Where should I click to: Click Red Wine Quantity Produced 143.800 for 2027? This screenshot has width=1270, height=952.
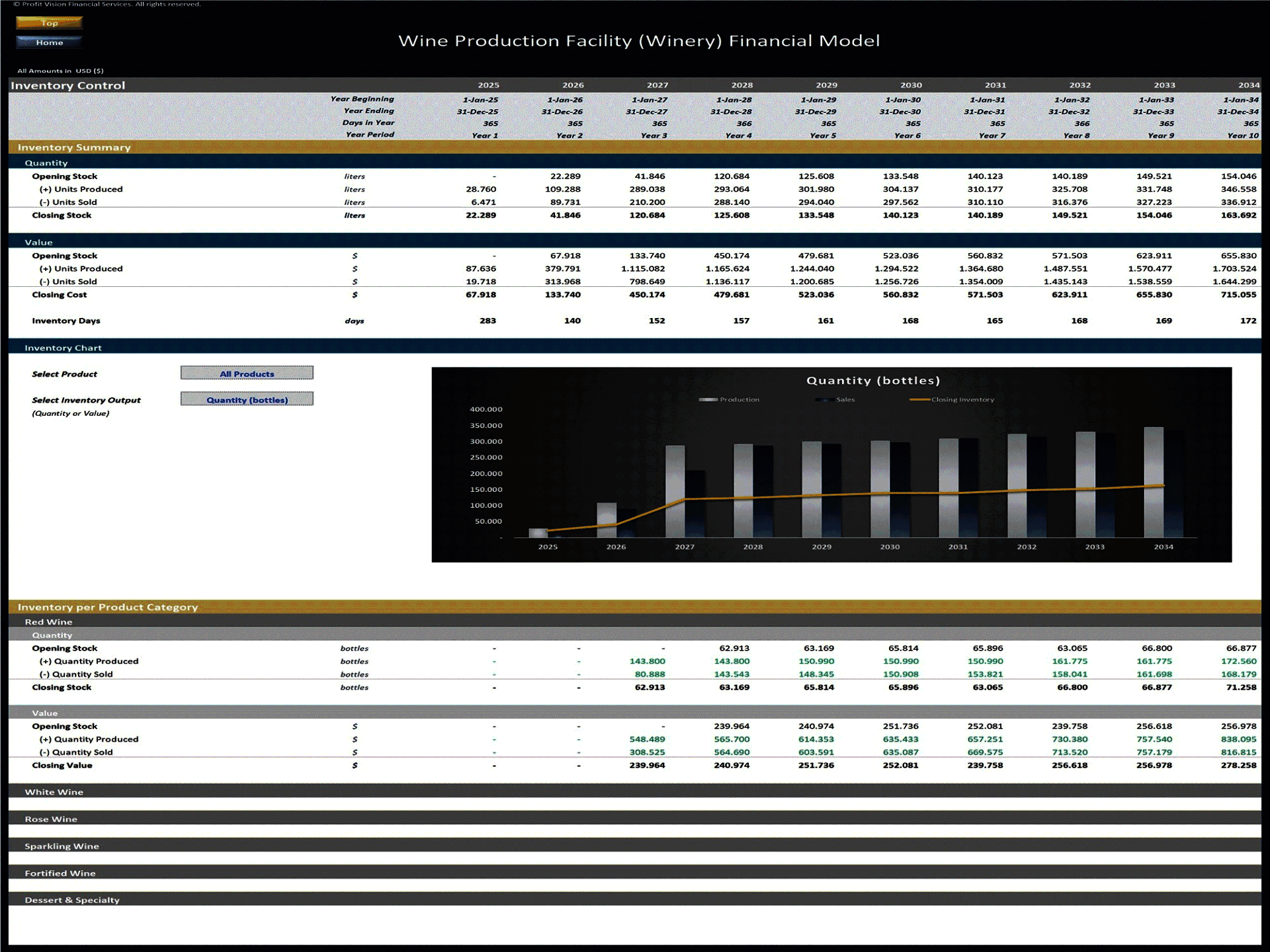coord(648,661)
